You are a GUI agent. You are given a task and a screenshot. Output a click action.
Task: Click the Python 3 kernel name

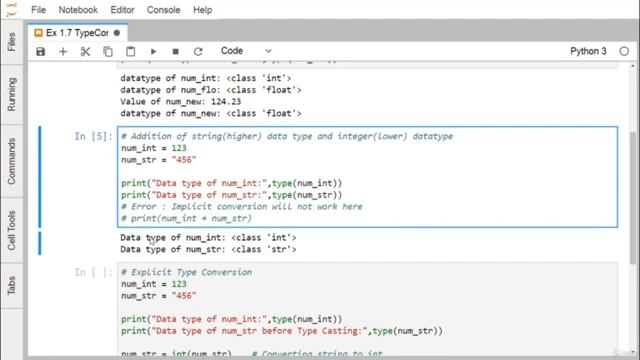coord(588,51)
